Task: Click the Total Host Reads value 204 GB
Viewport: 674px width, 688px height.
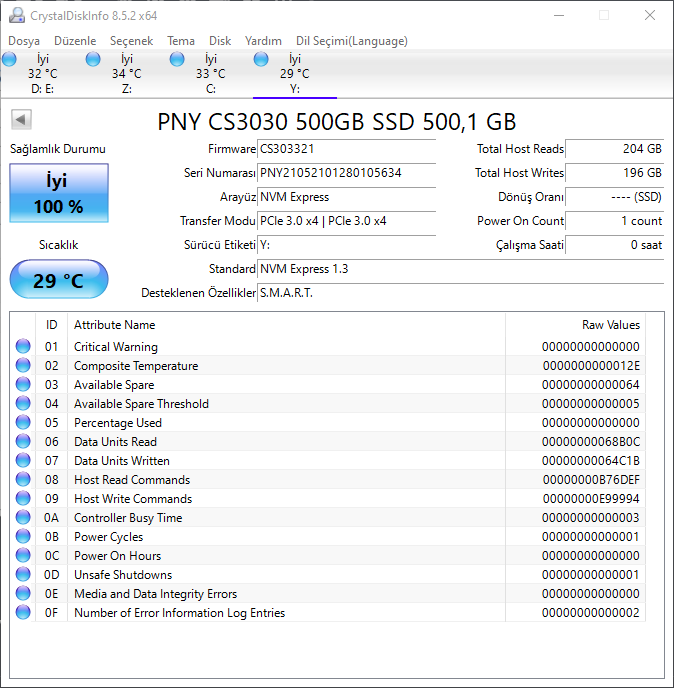Action: (615, 149)
